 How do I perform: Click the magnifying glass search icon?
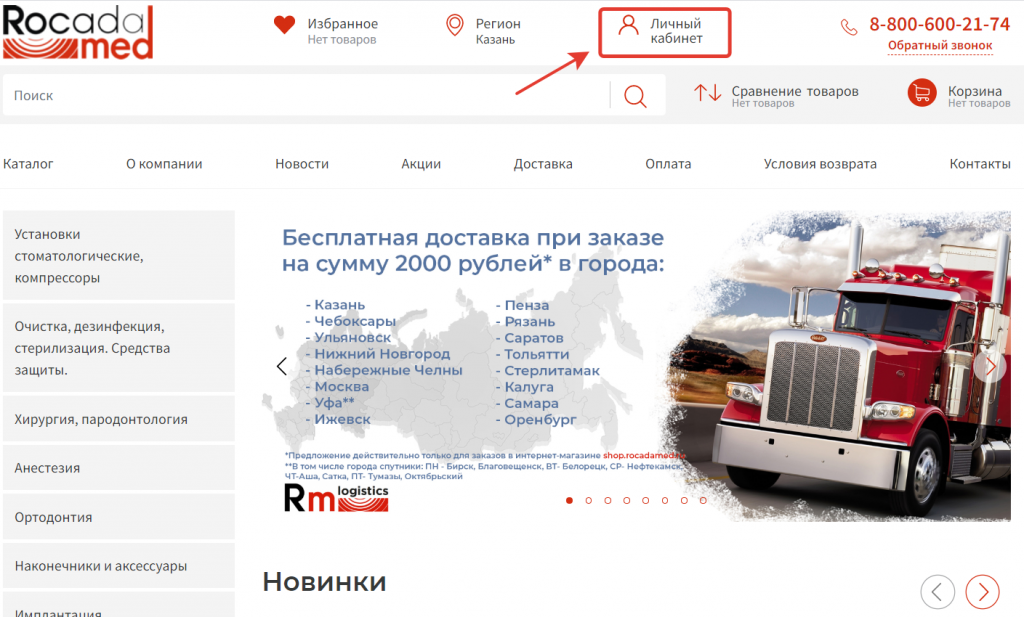[635, 96]
